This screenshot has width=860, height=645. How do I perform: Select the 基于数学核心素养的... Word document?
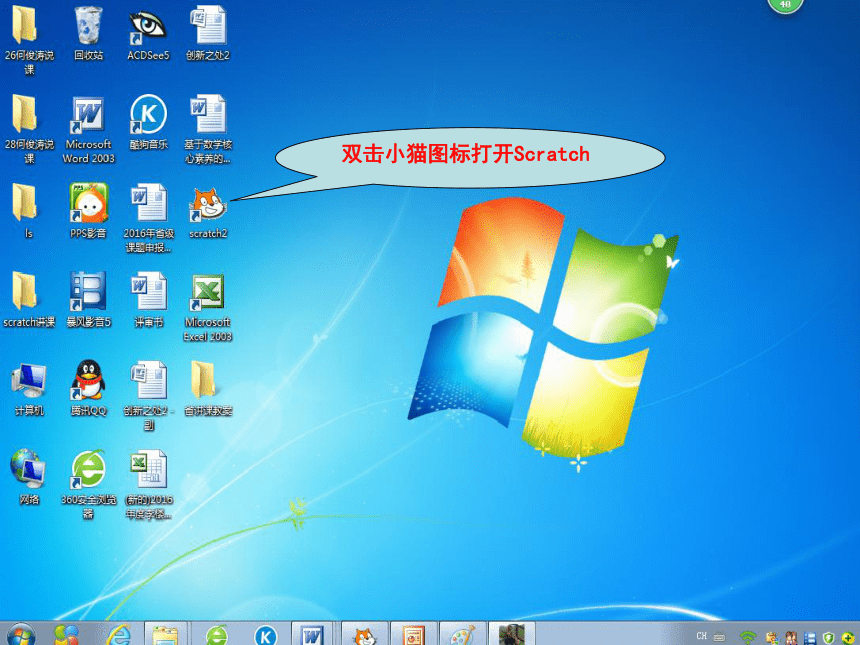coord(208,114)
